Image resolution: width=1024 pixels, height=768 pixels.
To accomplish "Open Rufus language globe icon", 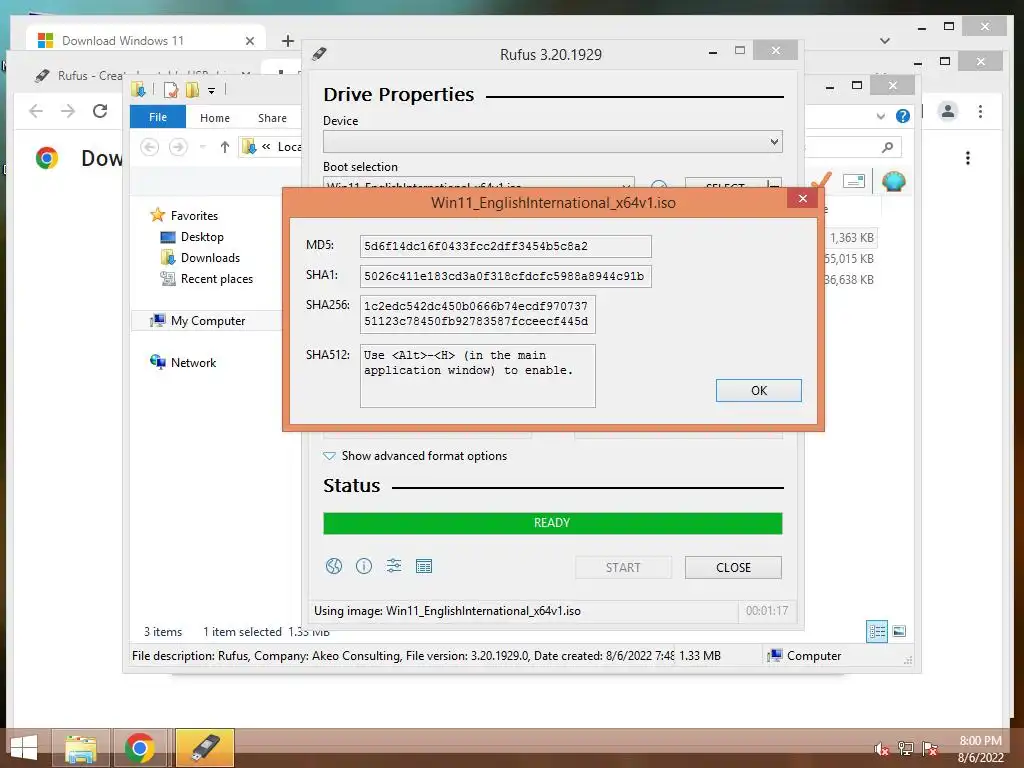I will 334,566.
